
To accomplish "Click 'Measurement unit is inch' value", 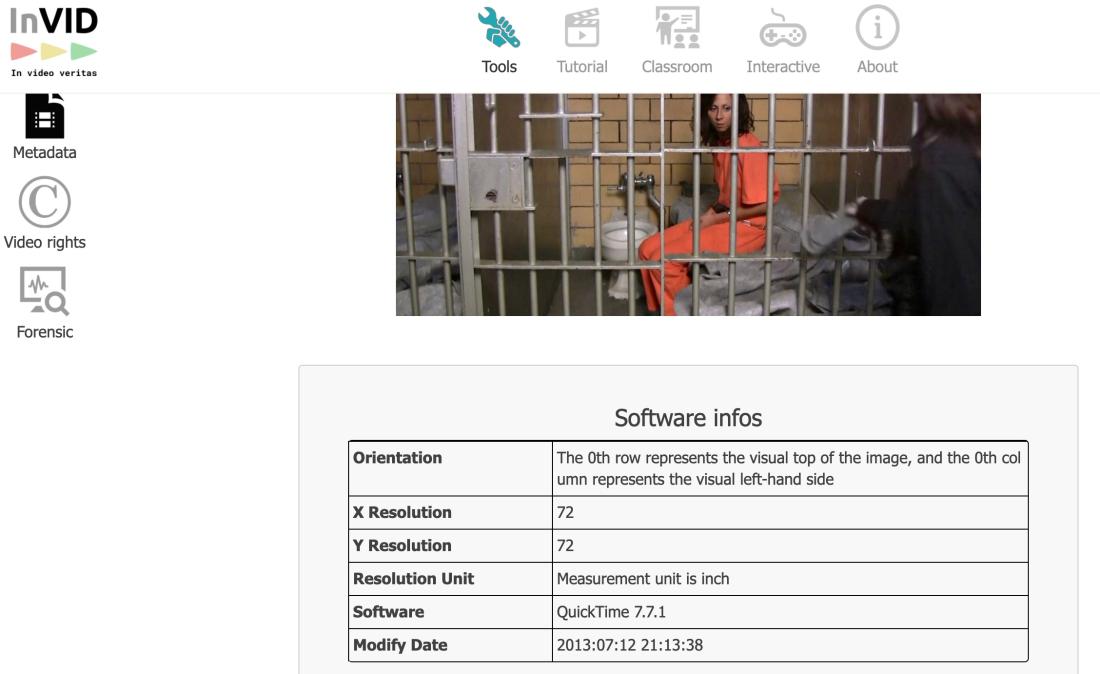I will 643,579.
